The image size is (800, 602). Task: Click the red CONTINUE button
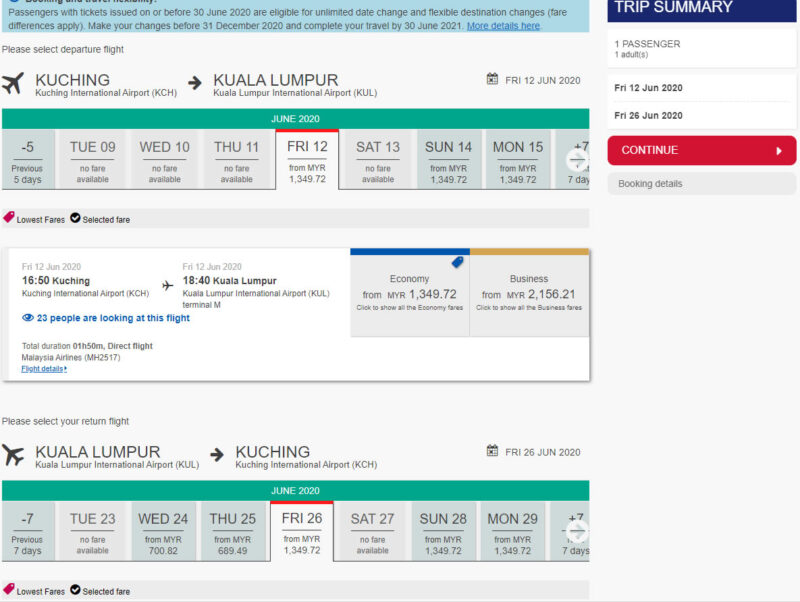click(x=702, y=150)
